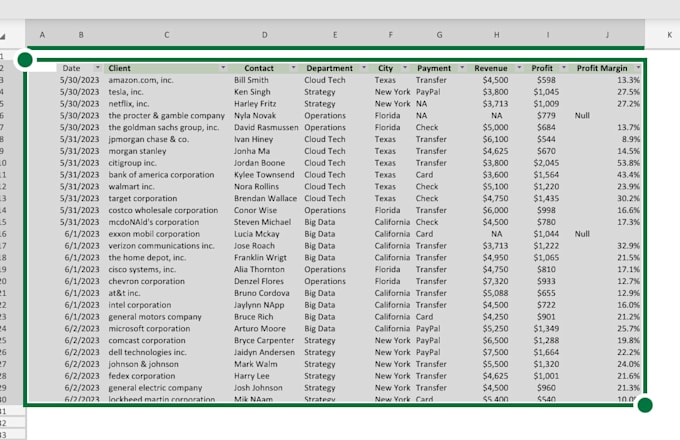Viewport: 680px width, 440px height.
Task: Select the target corporation cell
Action: point(143,198)
